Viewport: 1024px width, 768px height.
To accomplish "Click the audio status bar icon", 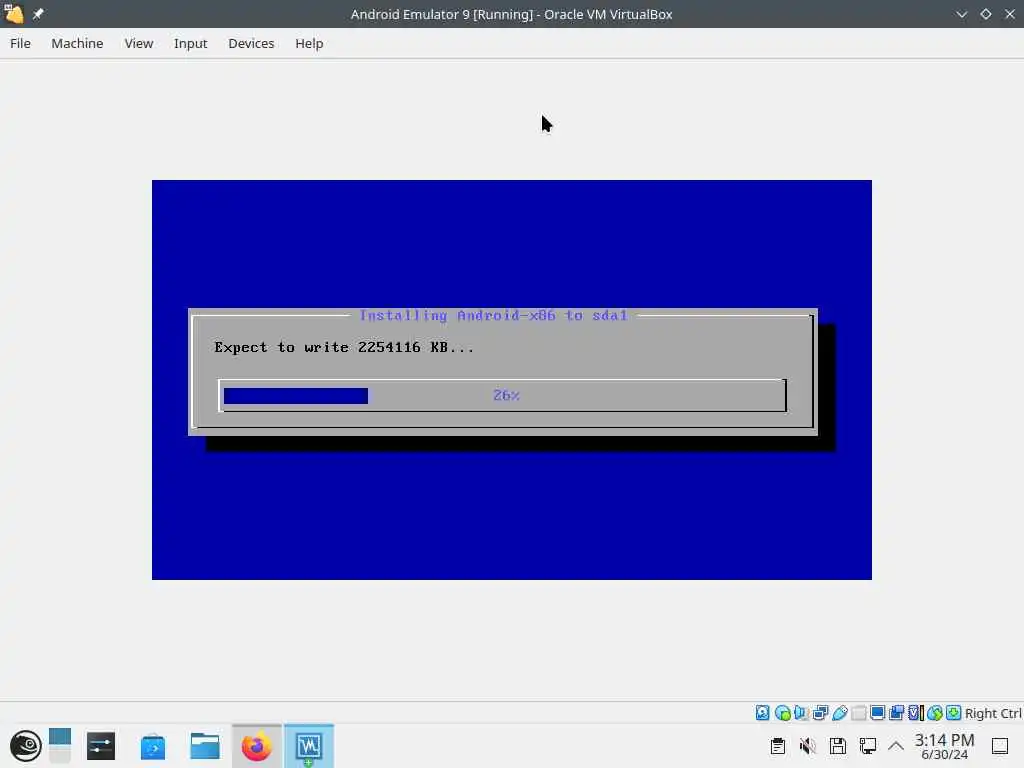I will [x=801, y=712].
